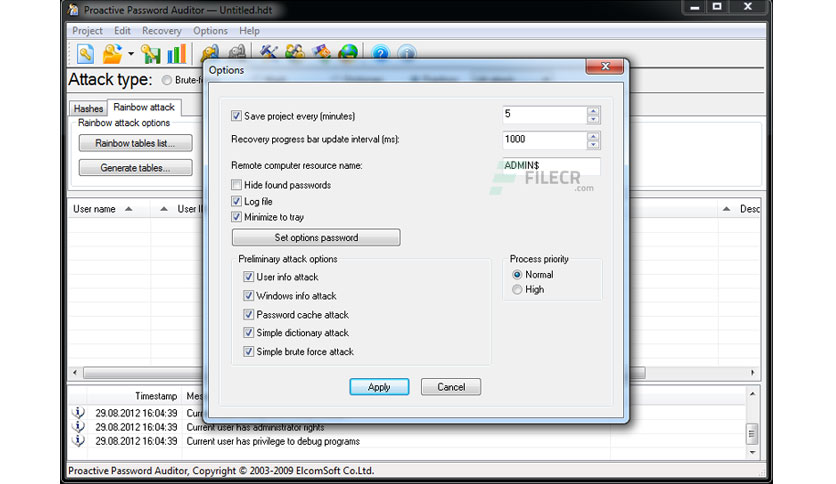The width and height of the screenshot is (836, 484).
Task: Click the stop recovery gray key icon
Action: (237, 52)
